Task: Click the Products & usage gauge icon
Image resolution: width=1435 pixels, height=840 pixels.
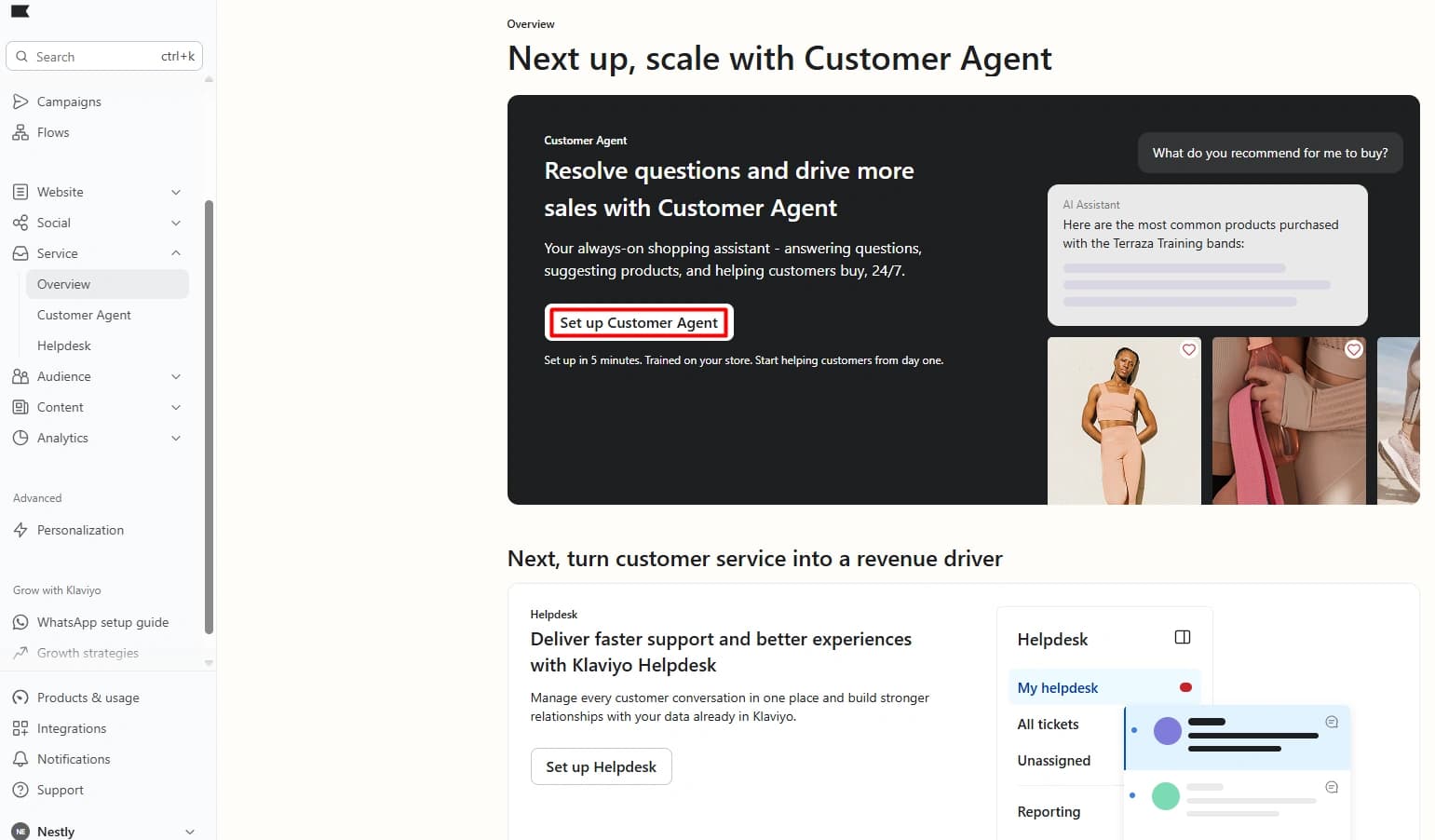Action: pos(20,698)
